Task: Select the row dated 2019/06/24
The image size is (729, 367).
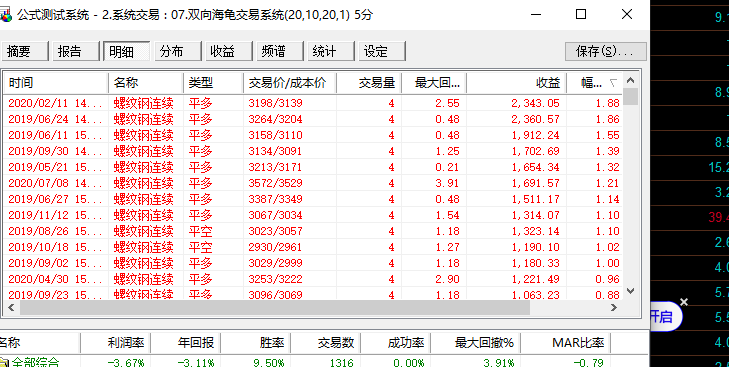Action: pos(314,119)
